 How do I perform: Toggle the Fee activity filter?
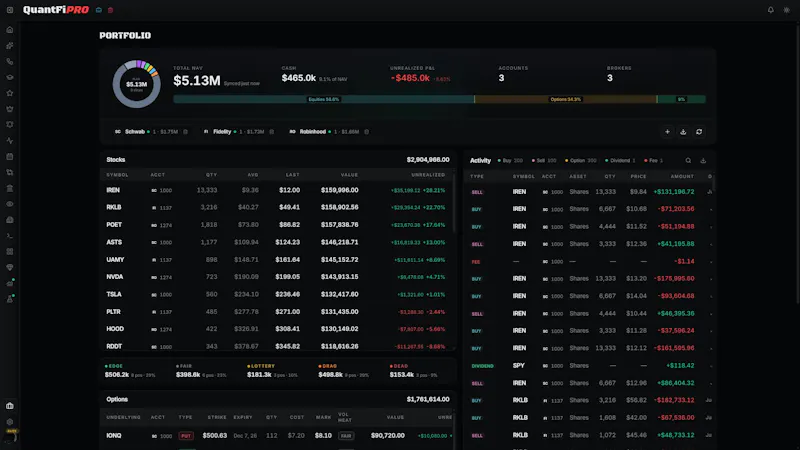coord(654,160)
